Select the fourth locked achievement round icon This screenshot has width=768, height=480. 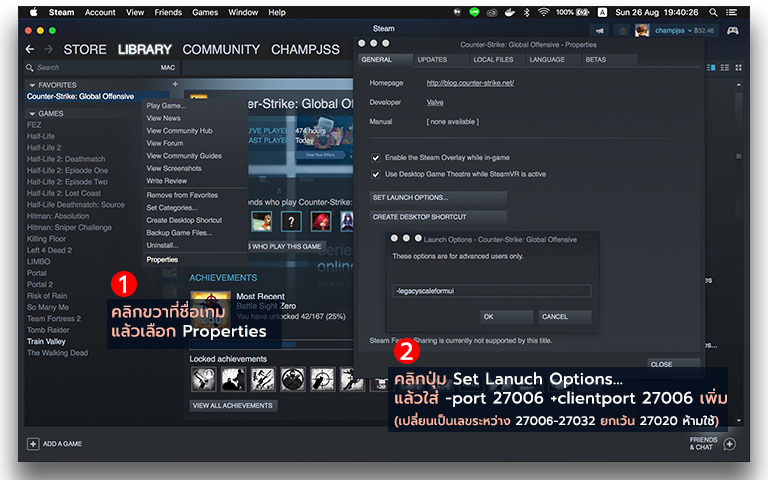[x=292, y=379]
